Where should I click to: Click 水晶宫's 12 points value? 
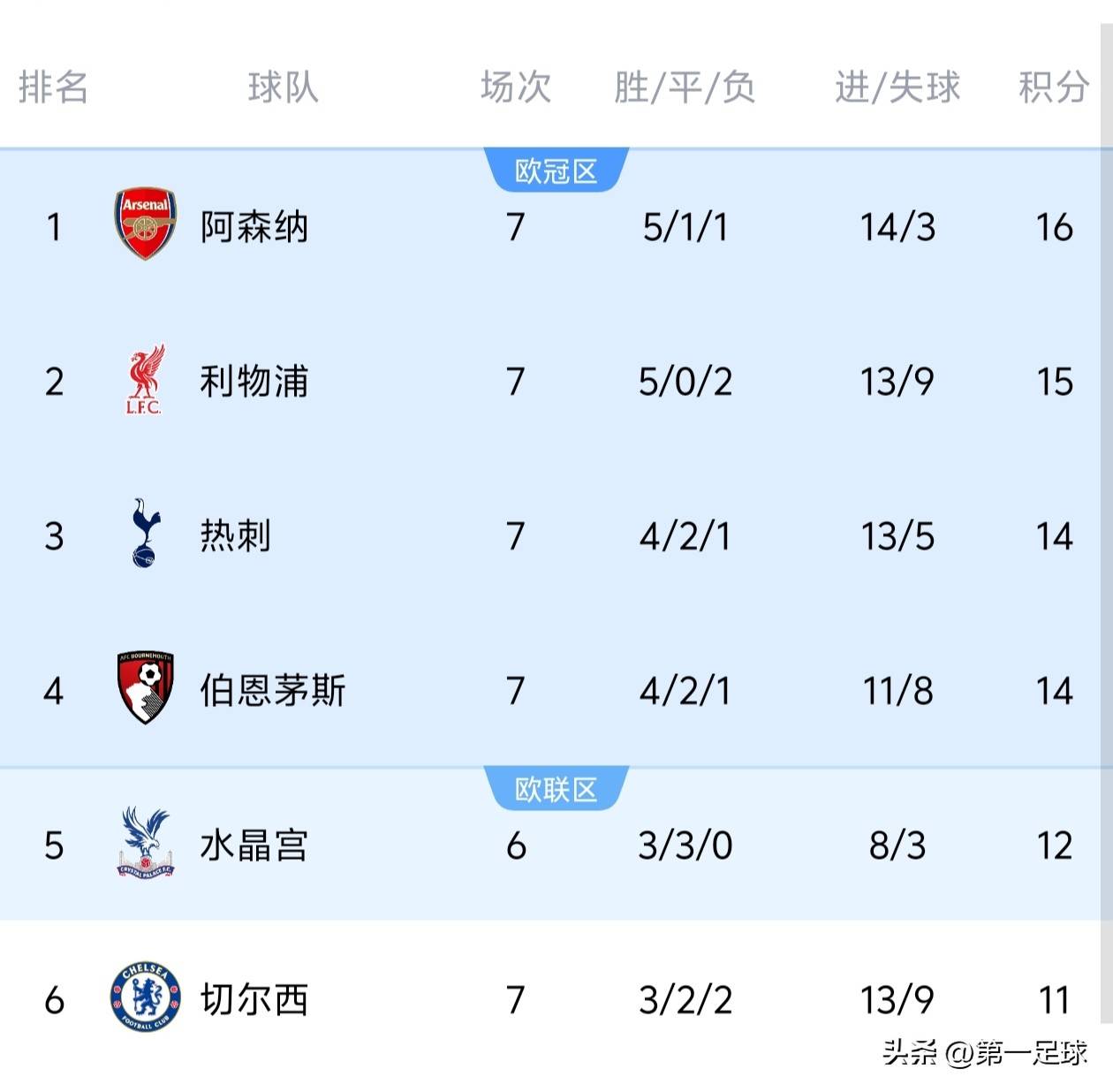(x=1054, y=846)
